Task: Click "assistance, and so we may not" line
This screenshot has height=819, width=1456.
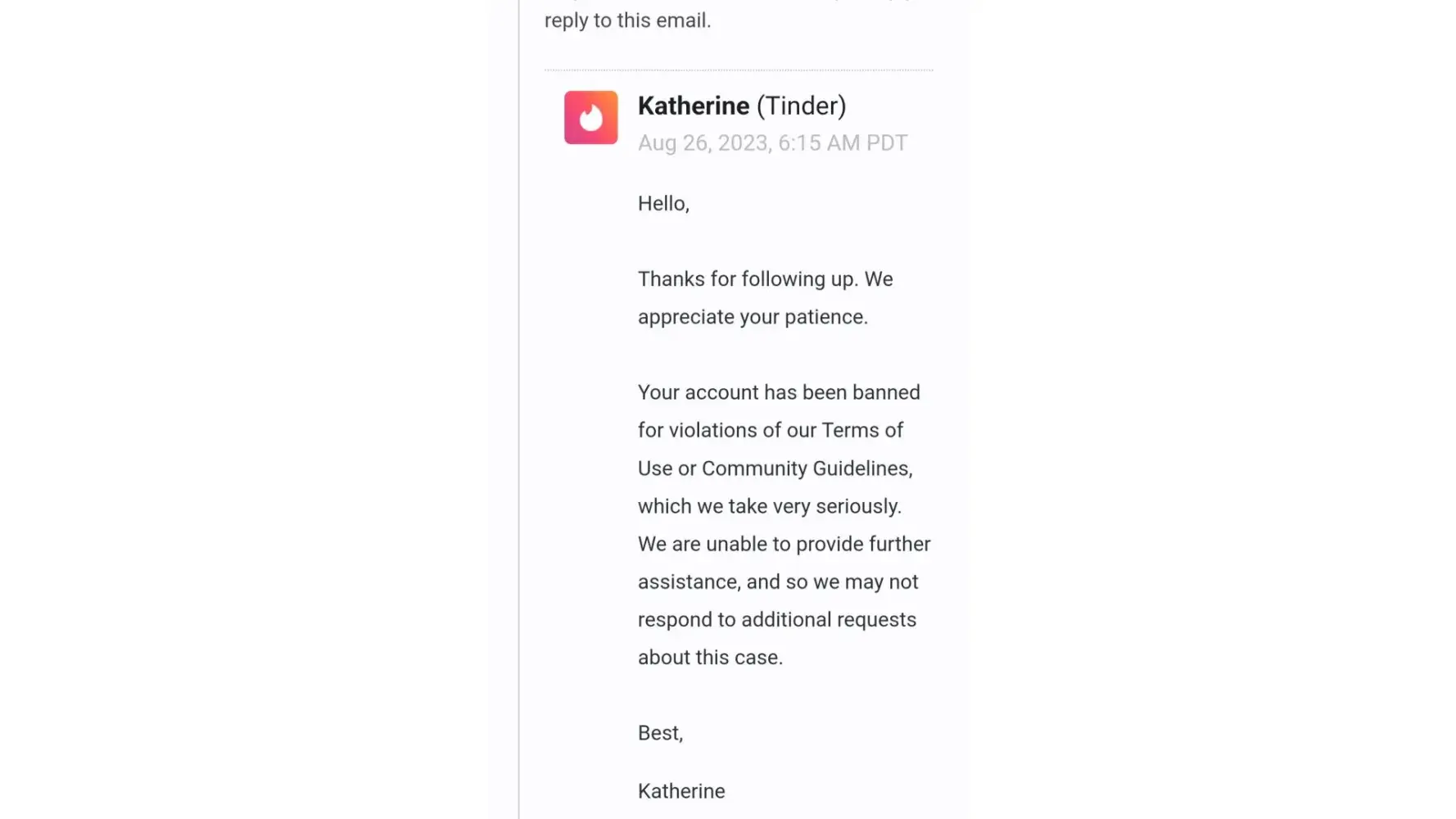Action: 778,582
